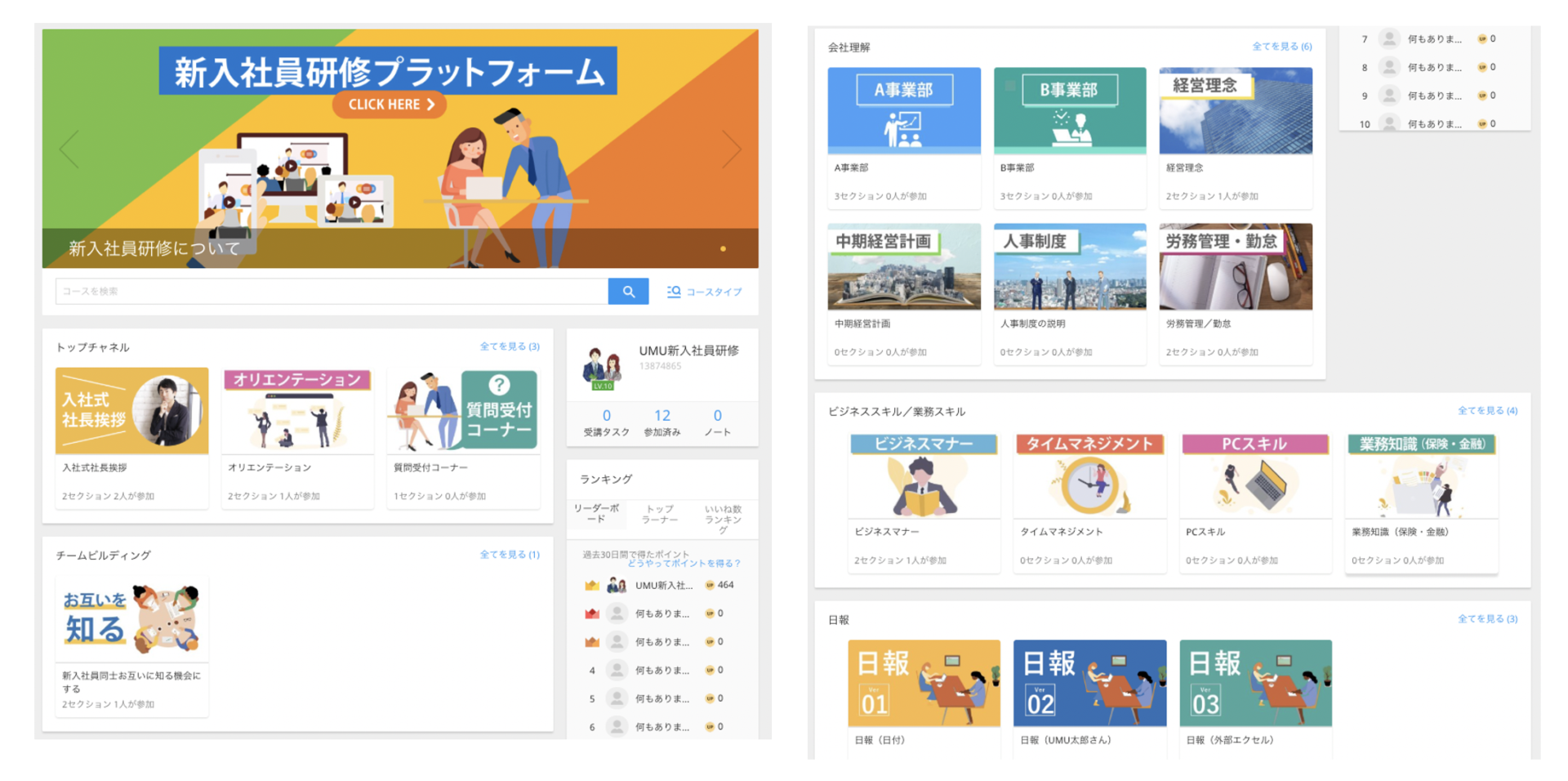
Task: Click 全てを見る (3) in the 日報 section
Action: pyautogui.click(x=1488, y=618)
